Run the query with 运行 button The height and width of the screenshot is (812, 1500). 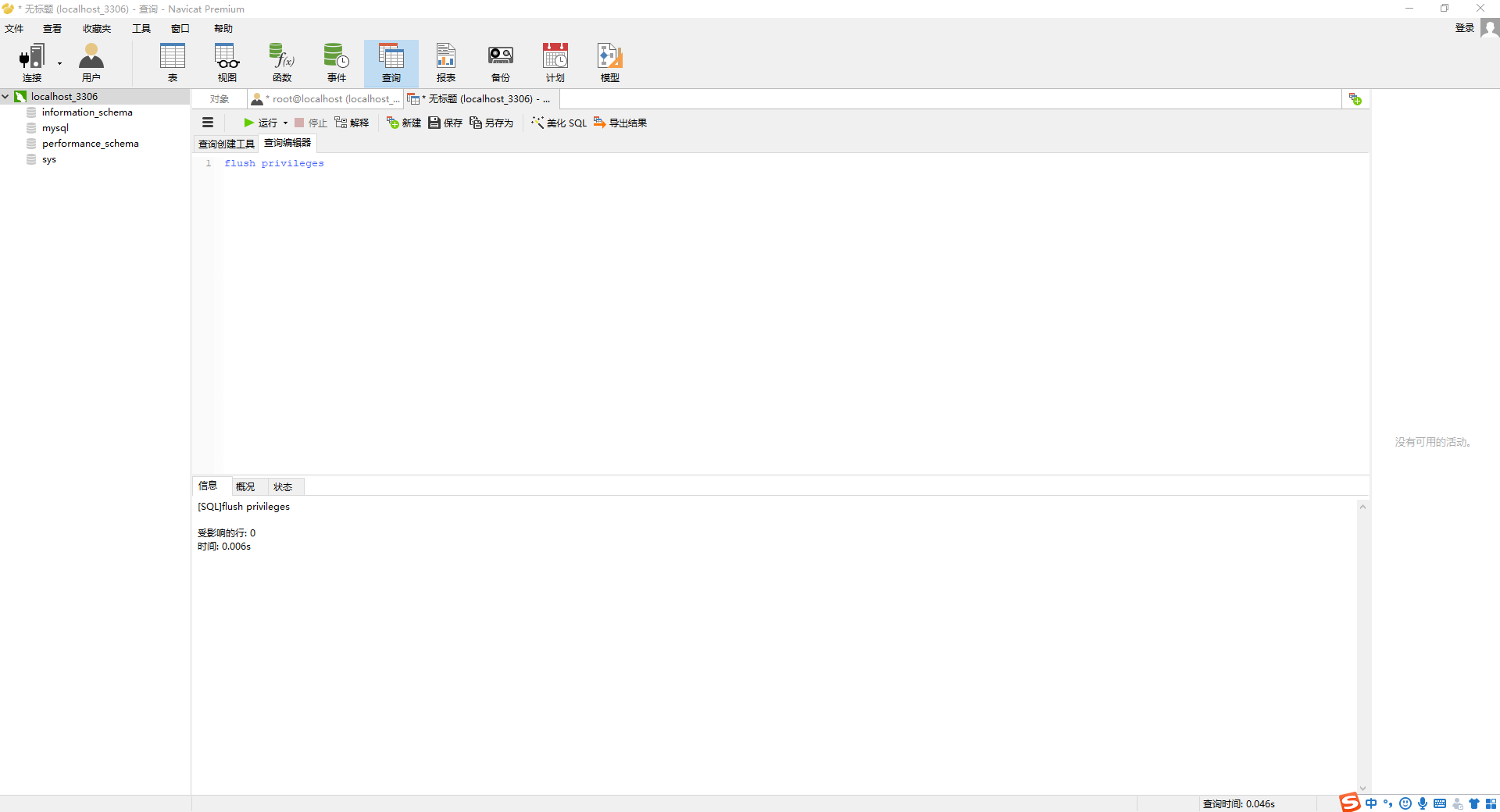263,123
